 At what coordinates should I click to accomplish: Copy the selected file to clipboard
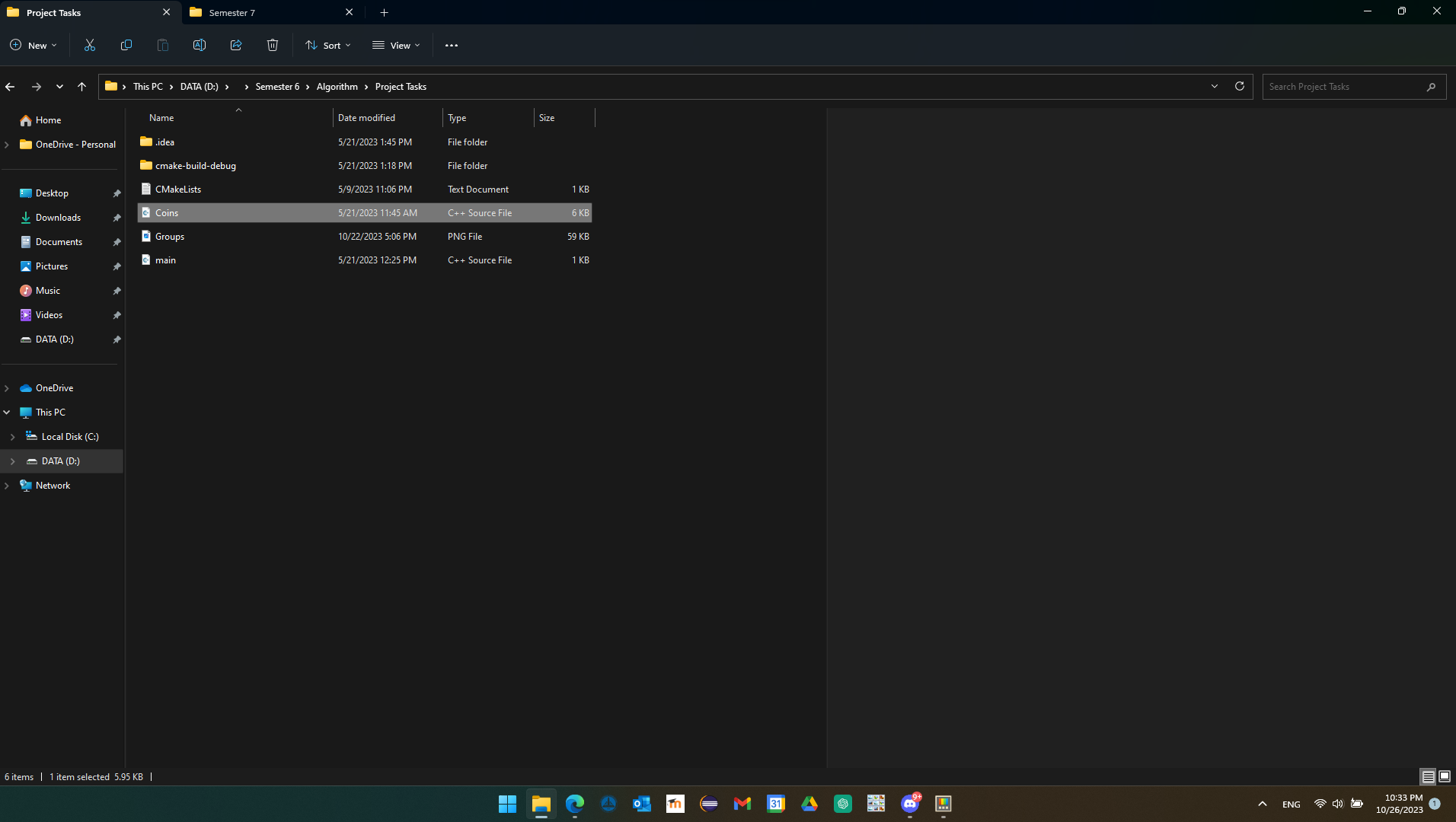(126, 45)
